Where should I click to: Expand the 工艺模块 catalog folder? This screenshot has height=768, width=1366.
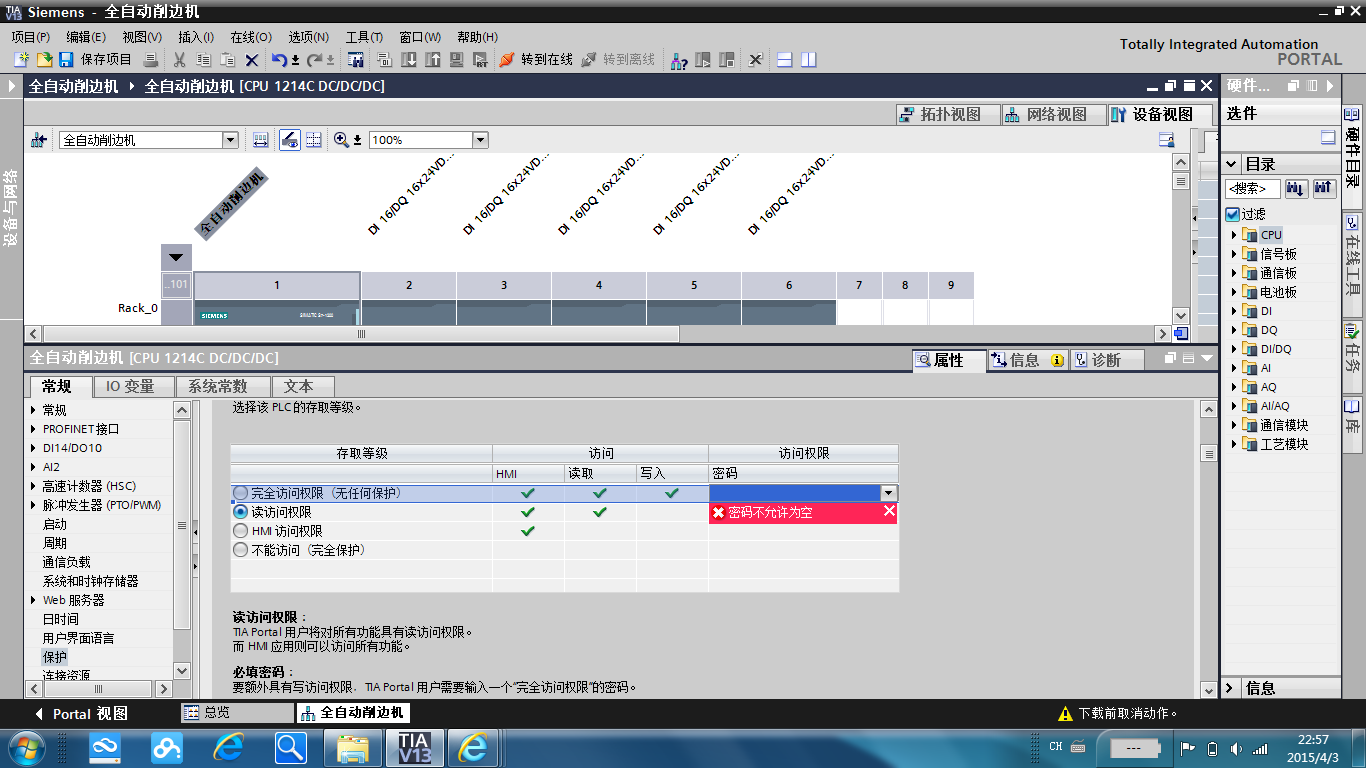1234,444
